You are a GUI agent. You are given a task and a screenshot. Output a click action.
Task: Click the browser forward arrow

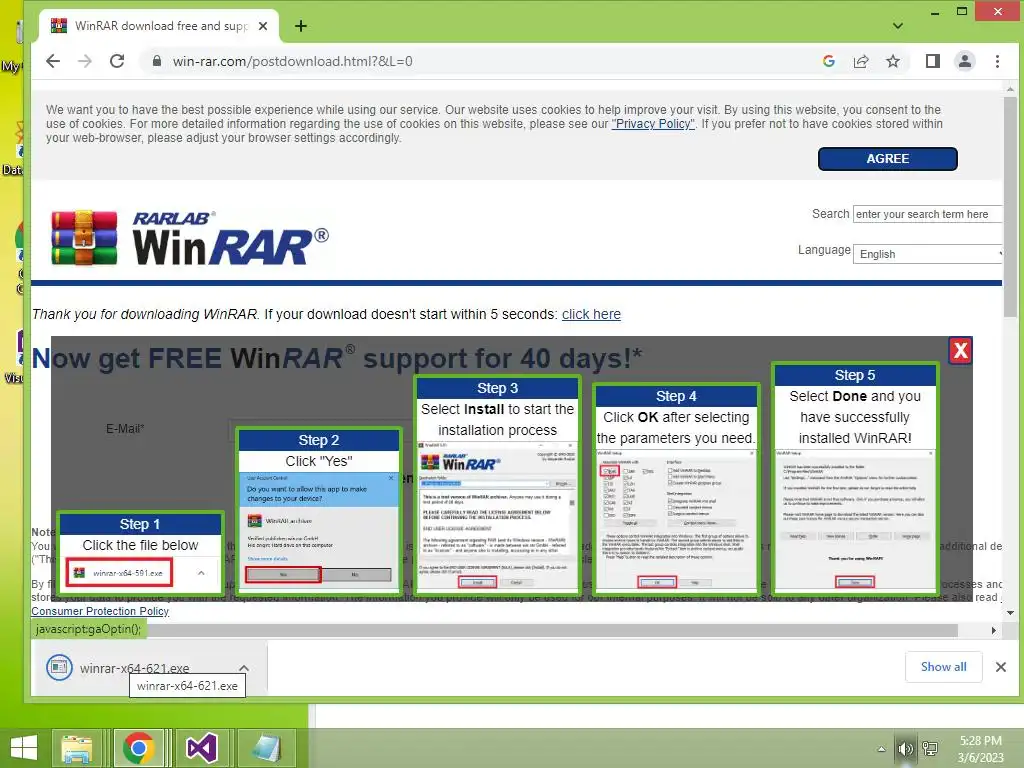(x=85, y=61)
